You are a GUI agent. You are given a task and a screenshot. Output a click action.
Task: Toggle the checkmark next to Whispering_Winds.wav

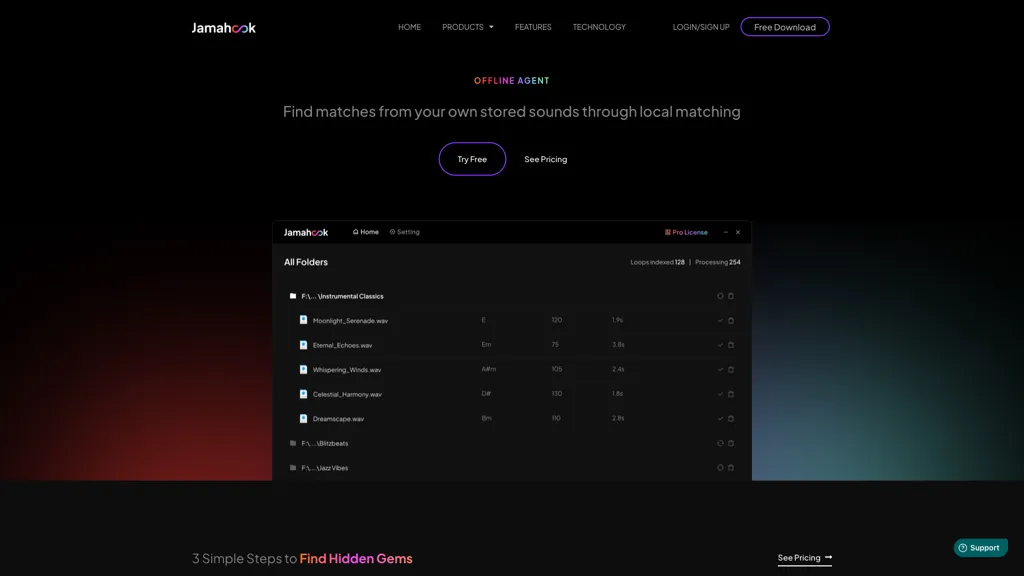point(720,369)
